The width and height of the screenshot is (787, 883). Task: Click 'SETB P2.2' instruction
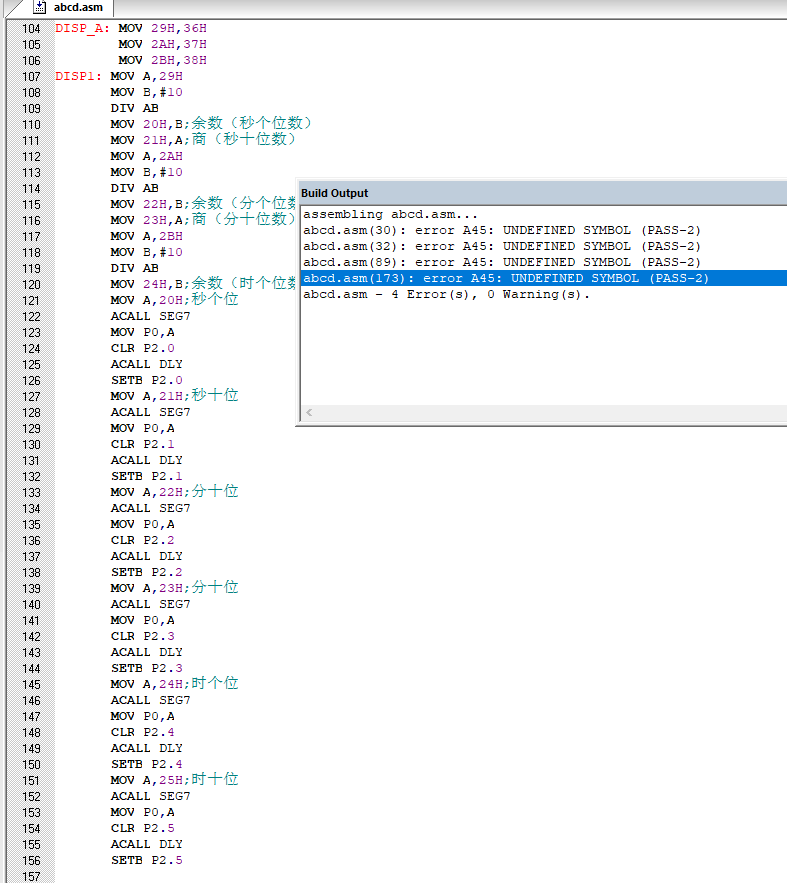pyautogui.click(x=146, y=573)
